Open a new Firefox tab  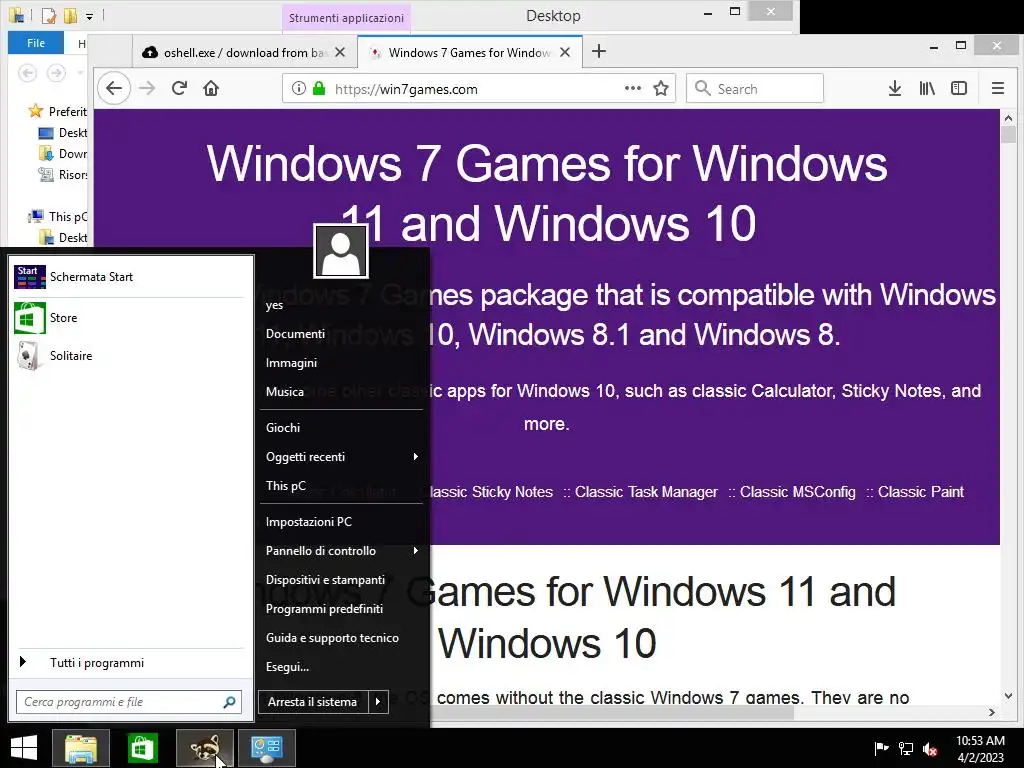[x=599, y=52]
